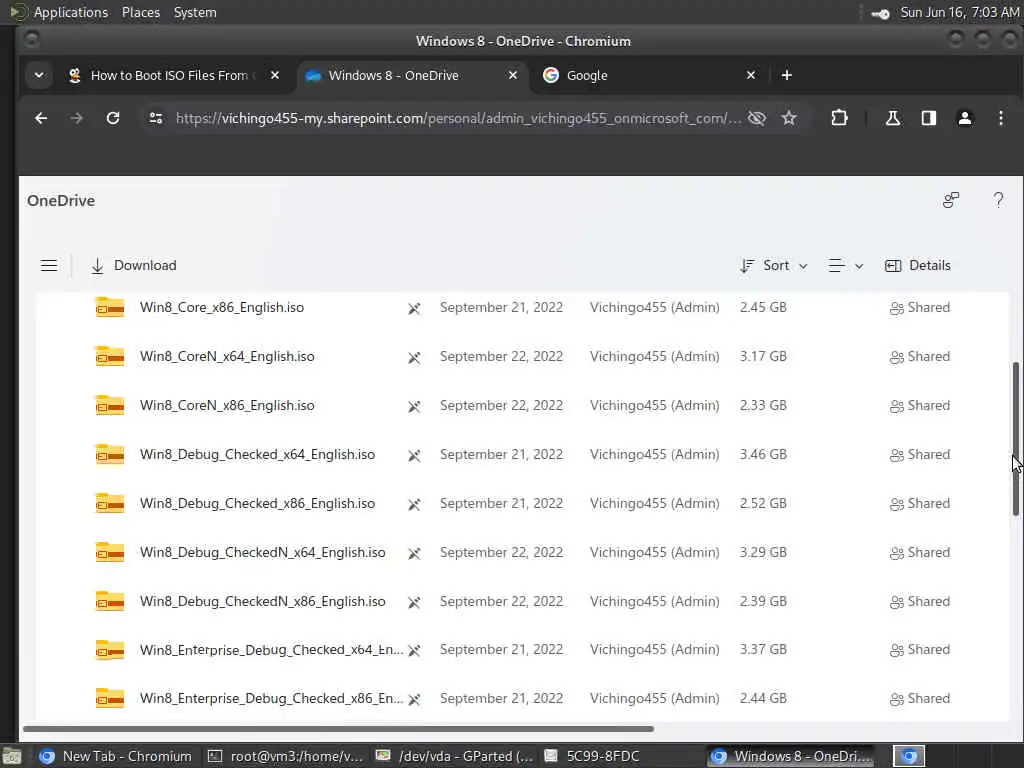This screenshot has width=1024, height=768.
Task: Switch to the /dev/vda - GParted taskbar window
Action: click(x=455, y=756)
